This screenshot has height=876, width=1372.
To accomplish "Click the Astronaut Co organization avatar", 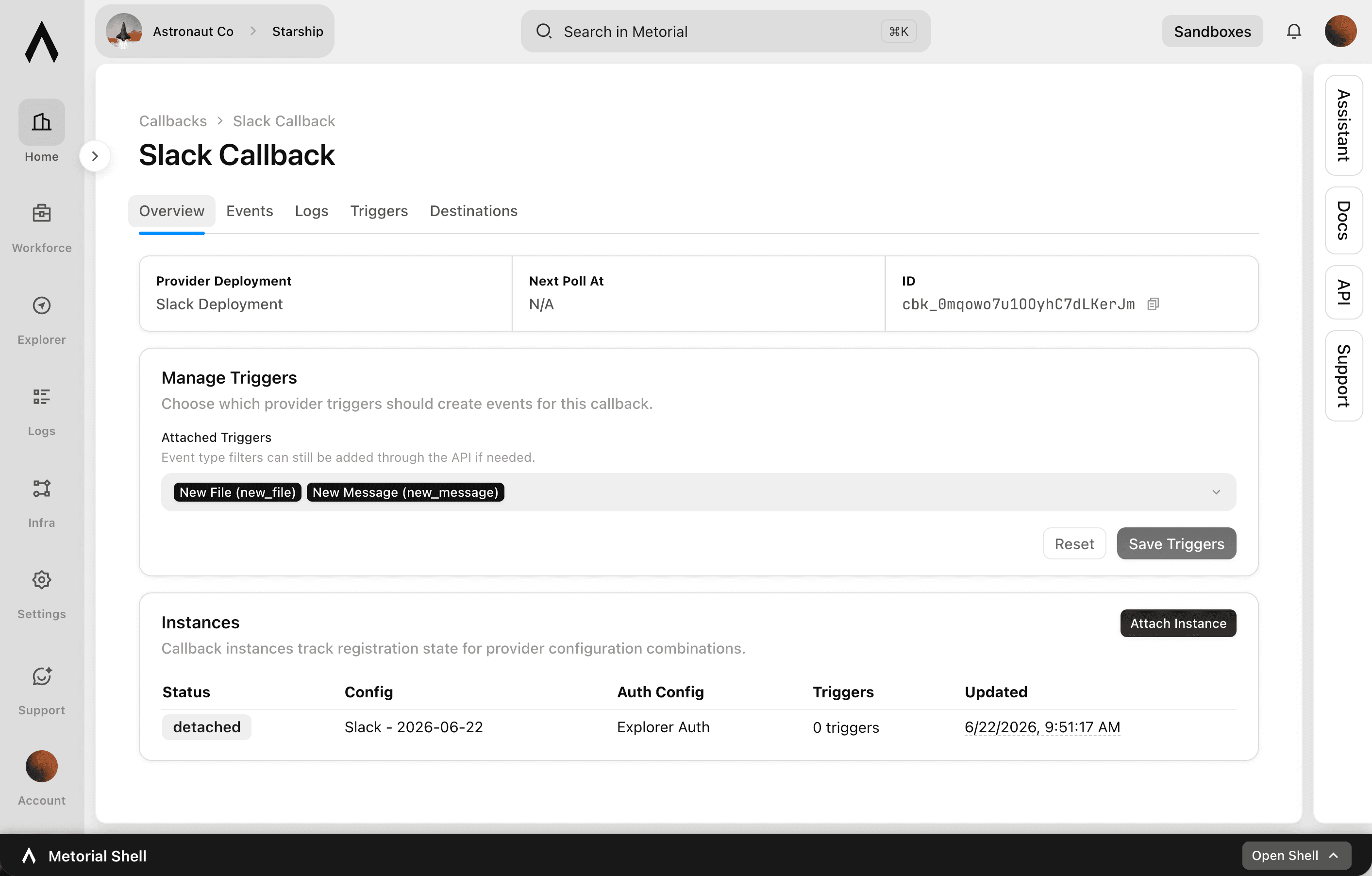I will (124, 32).
